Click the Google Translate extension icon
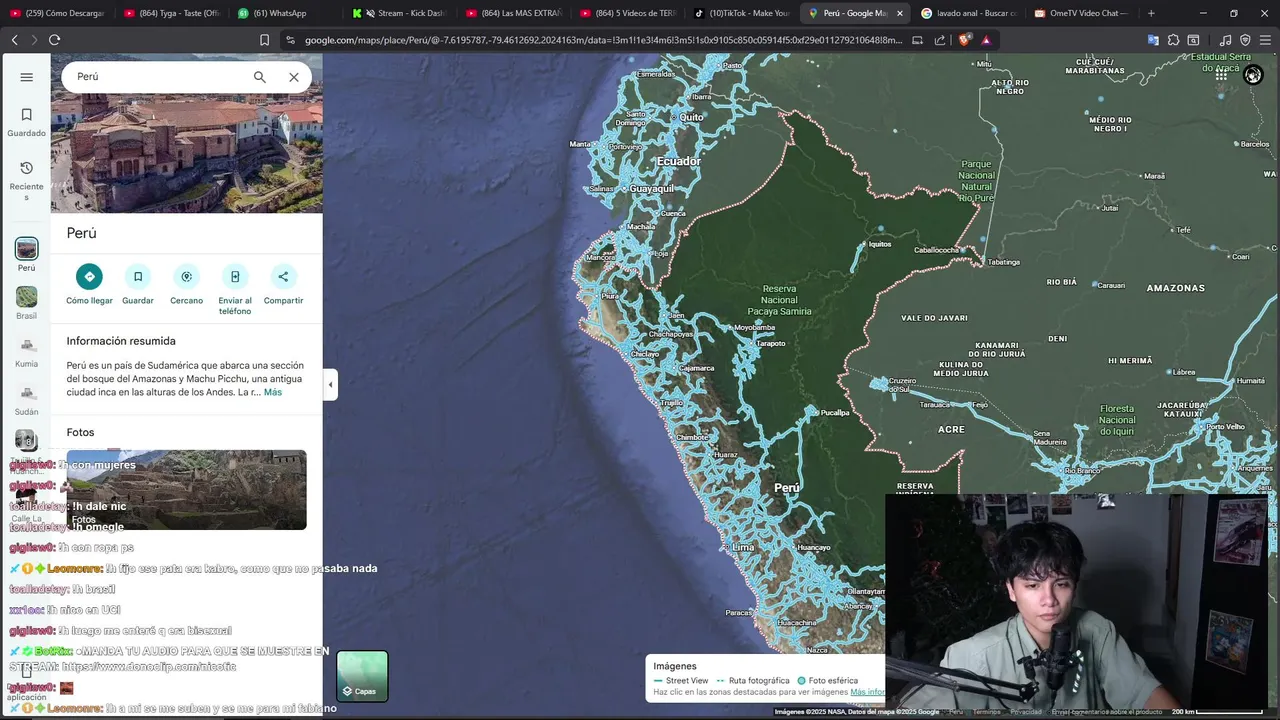The image size is (1280, 720). (x=1153, y=40)
